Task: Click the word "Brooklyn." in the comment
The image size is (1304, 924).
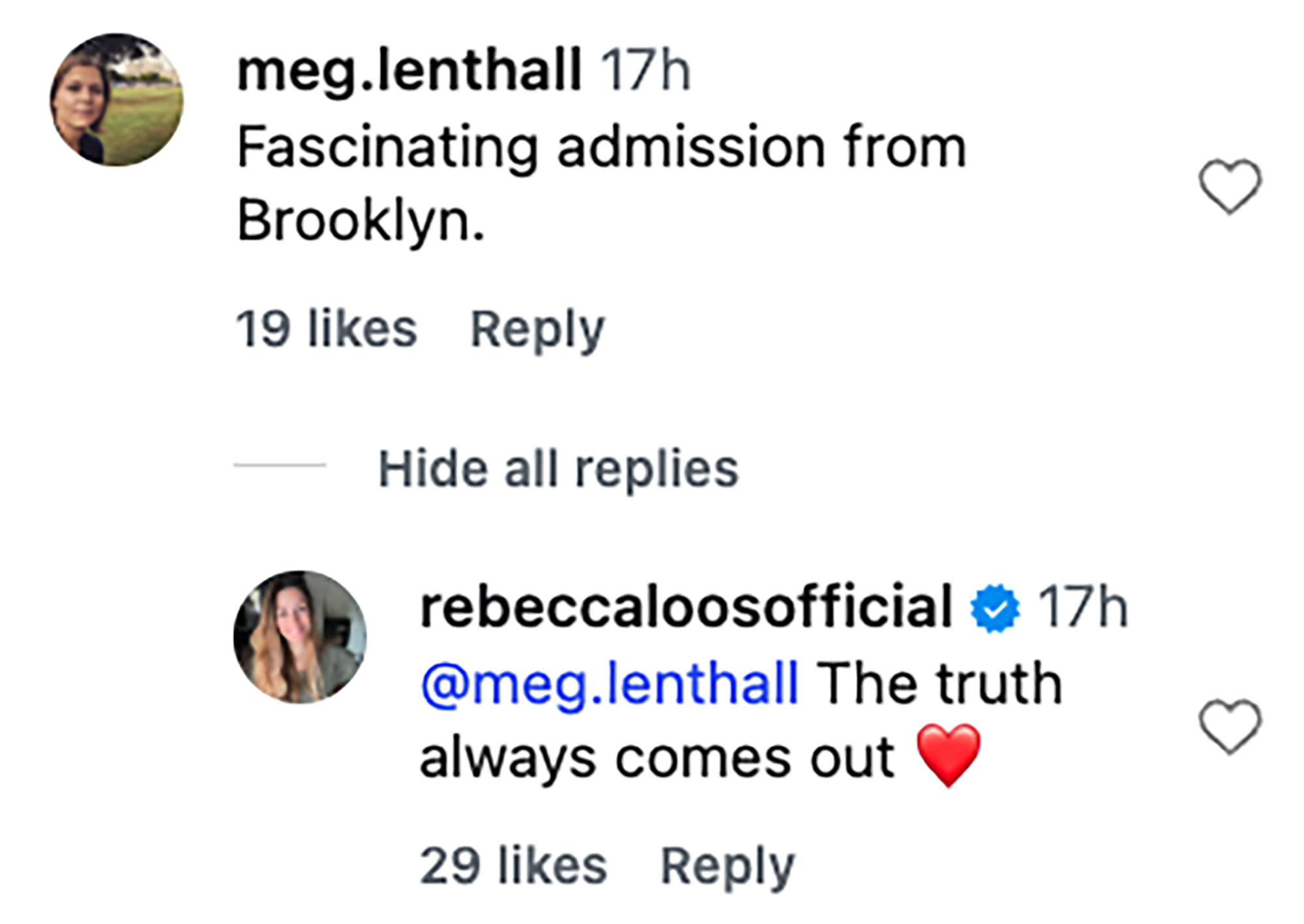Action: coord(361,220)
